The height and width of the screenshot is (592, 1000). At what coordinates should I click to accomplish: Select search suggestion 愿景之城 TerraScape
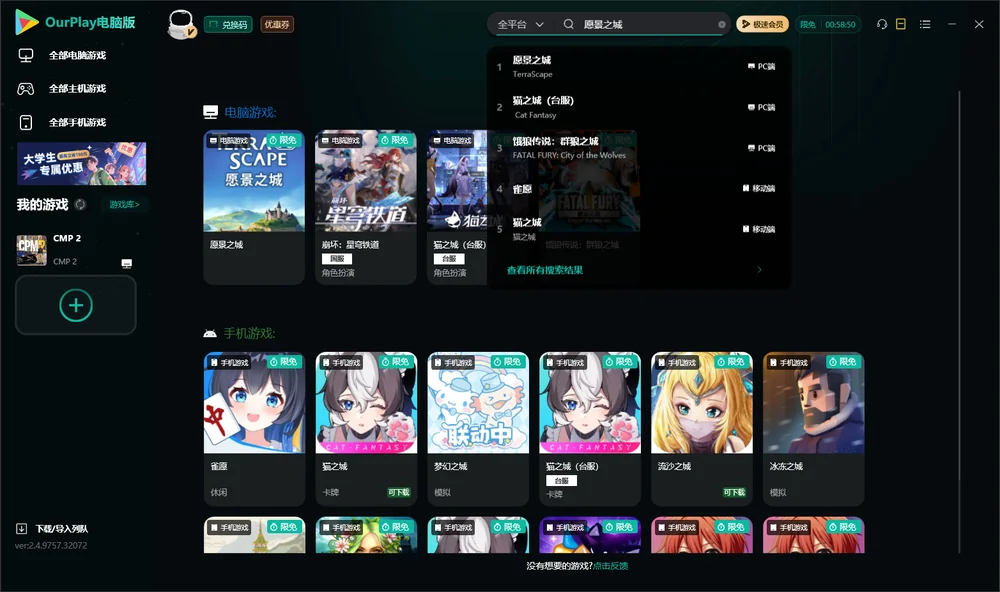pyautogui.click(x=638, y=66)
